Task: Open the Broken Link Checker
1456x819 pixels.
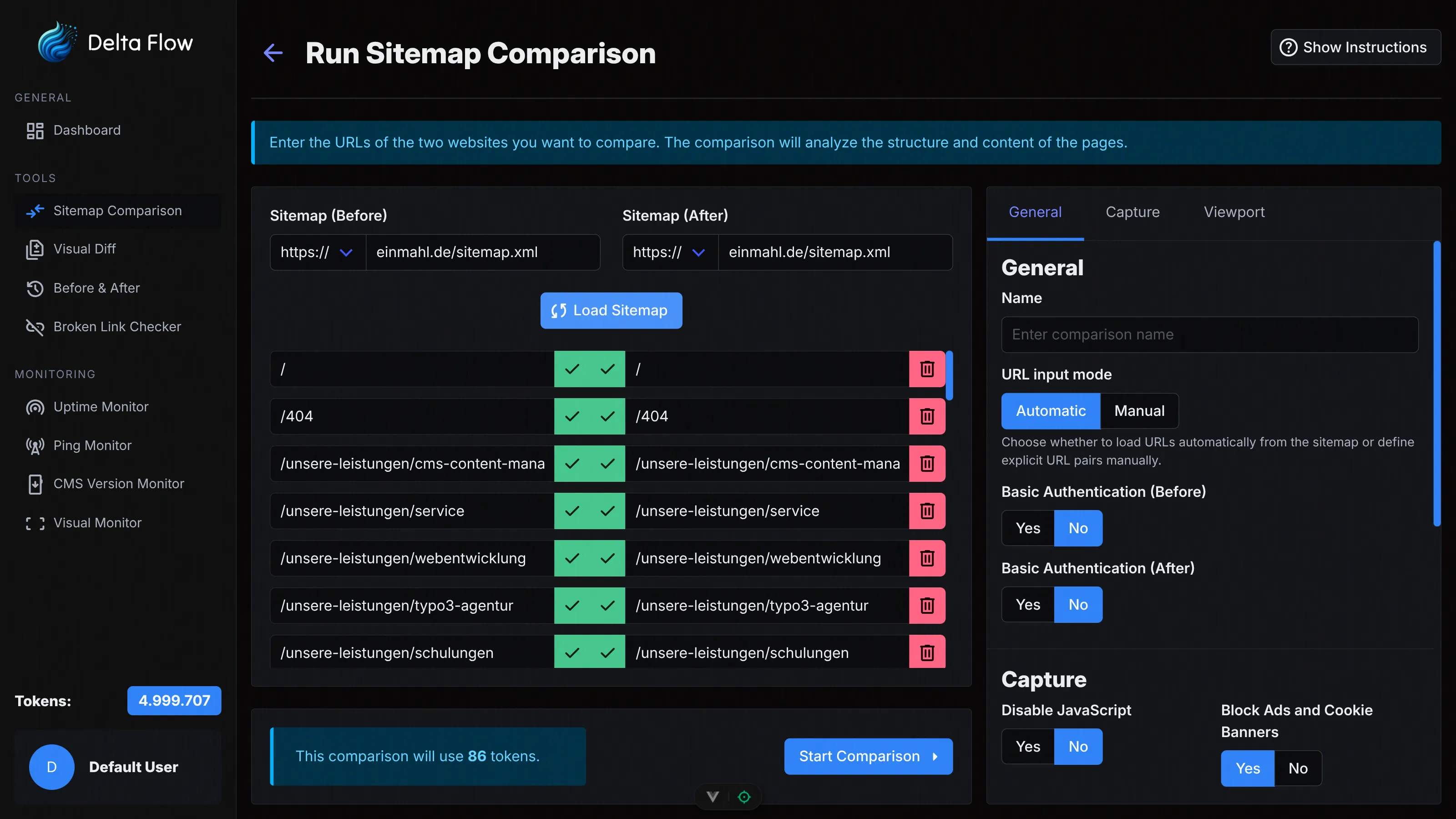Action: [117, 327]
